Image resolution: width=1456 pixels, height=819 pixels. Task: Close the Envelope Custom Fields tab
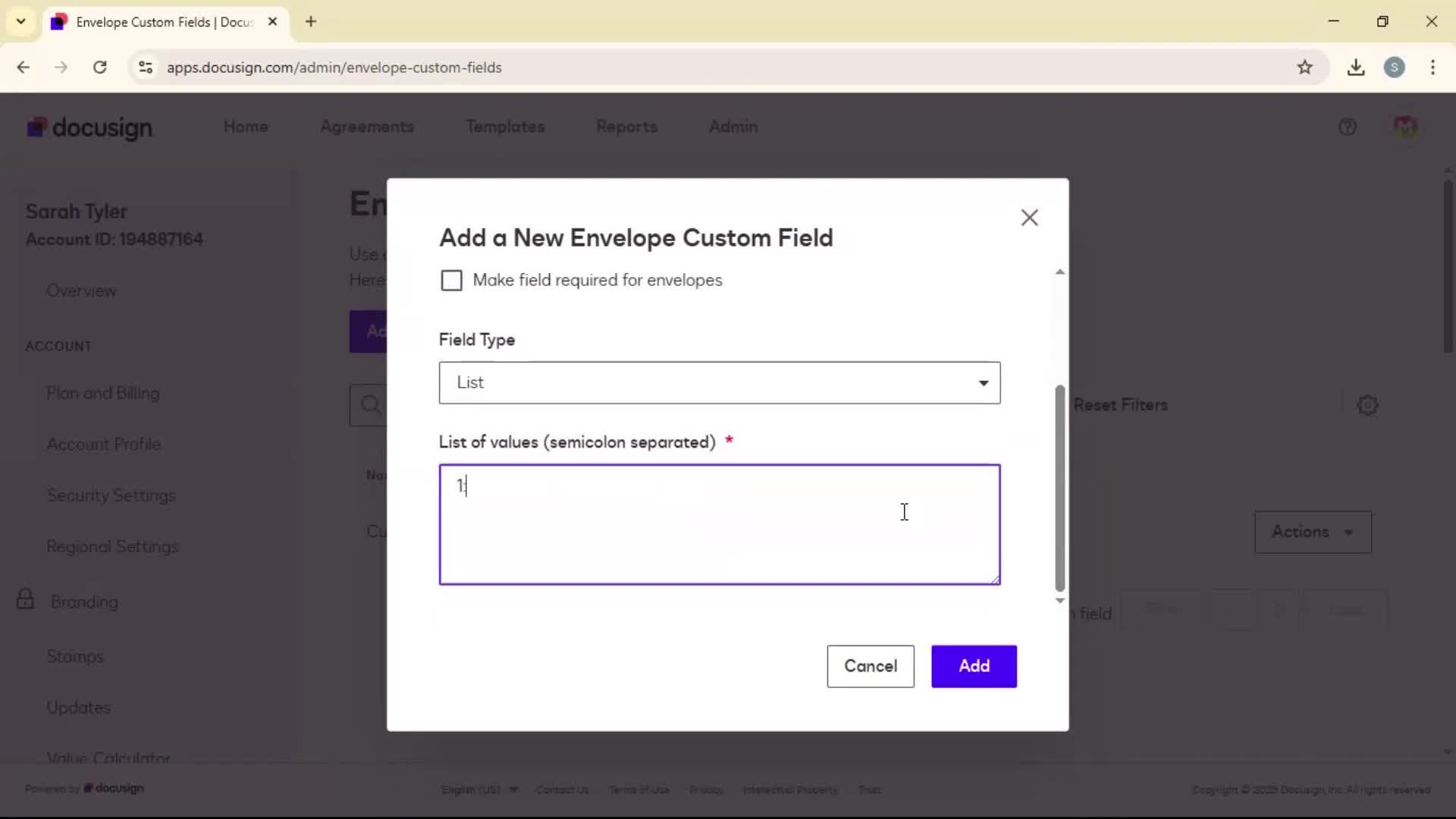point(272,22)
